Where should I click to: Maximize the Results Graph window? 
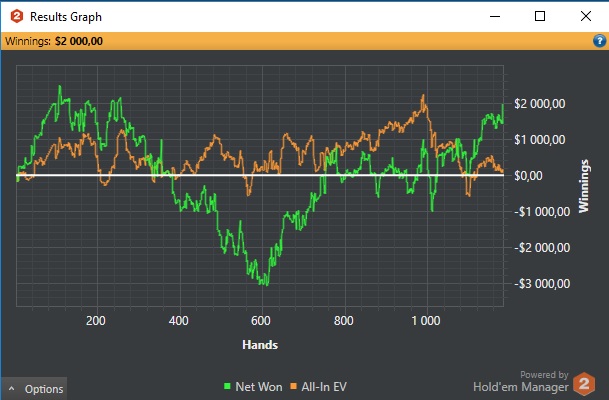[540, 16]
